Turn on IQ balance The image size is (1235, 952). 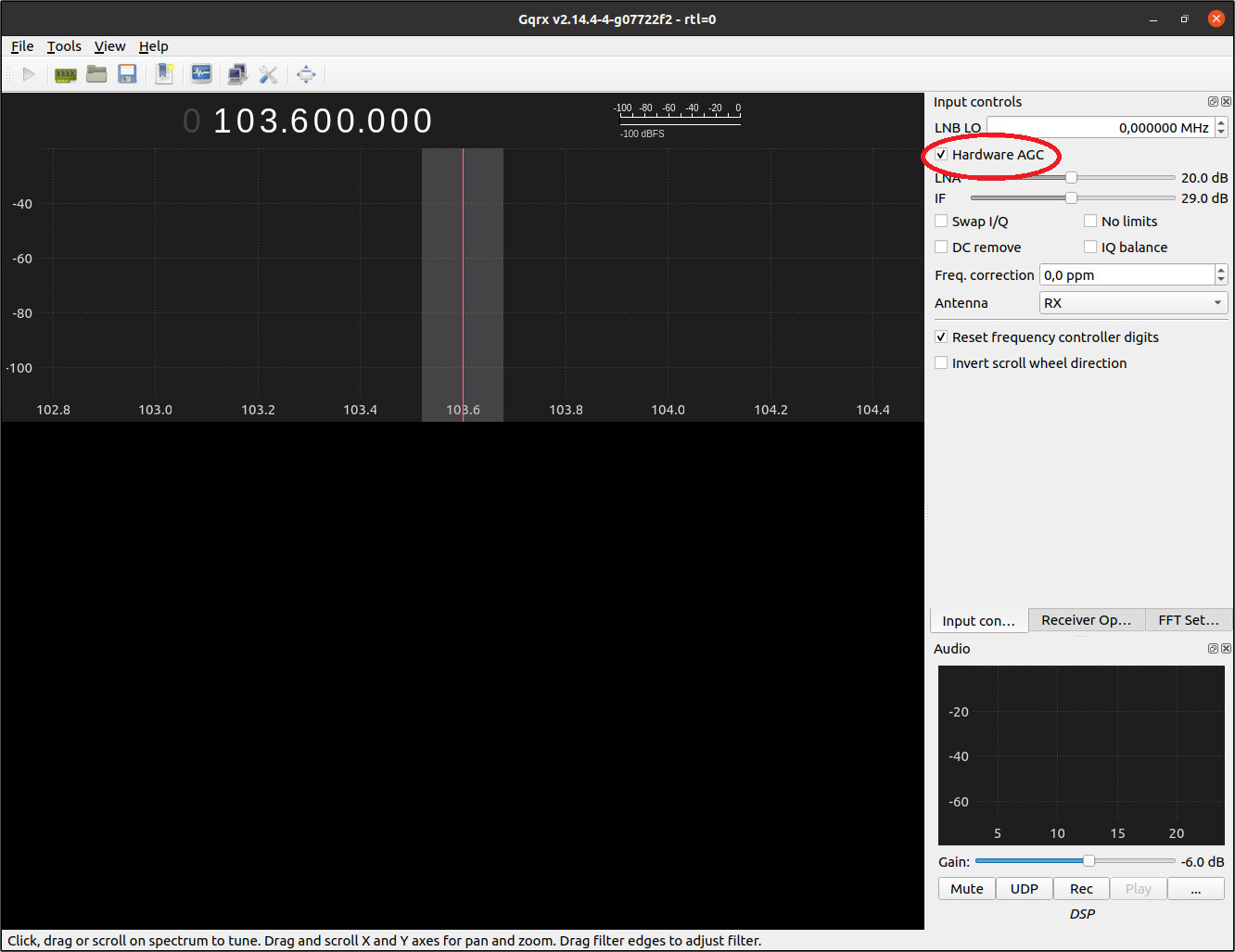tap(1090, 247)
